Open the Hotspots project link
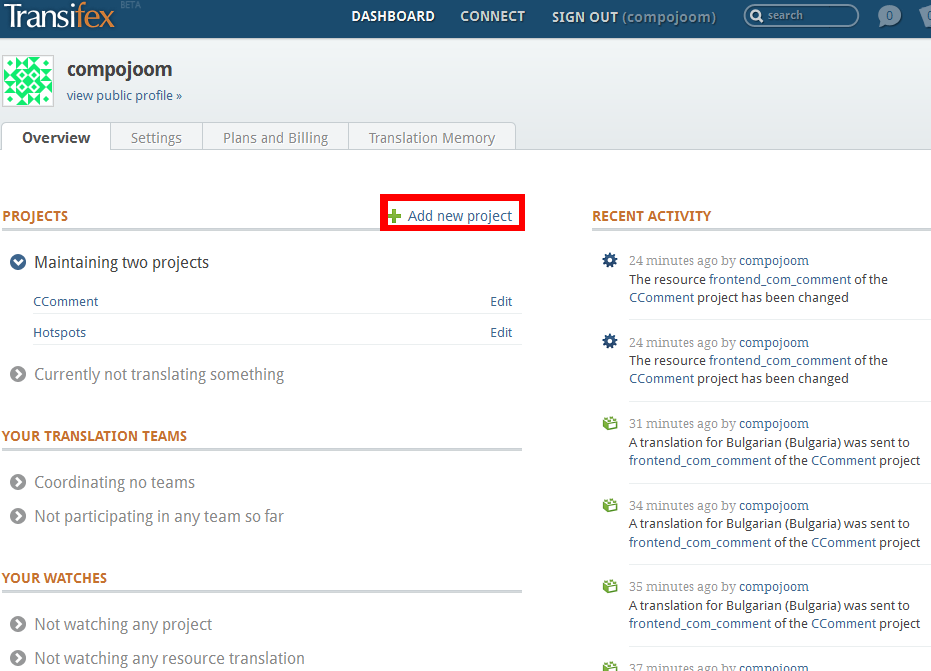The width and height of the screenshot is (931, 671). [x=59, y=333]
